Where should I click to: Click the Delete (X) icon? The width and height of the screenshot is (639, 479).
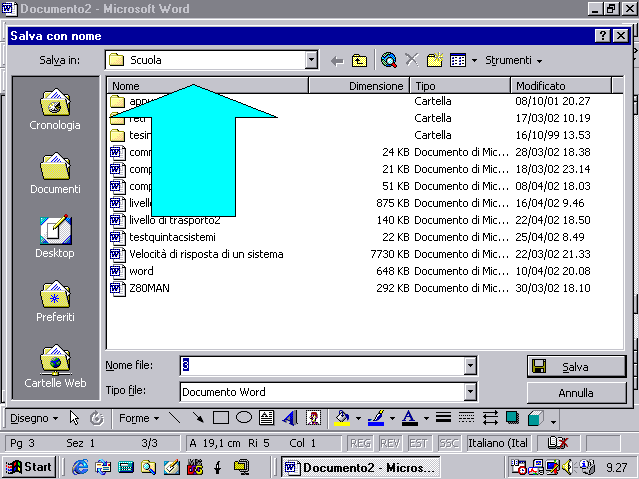point(412,60)
